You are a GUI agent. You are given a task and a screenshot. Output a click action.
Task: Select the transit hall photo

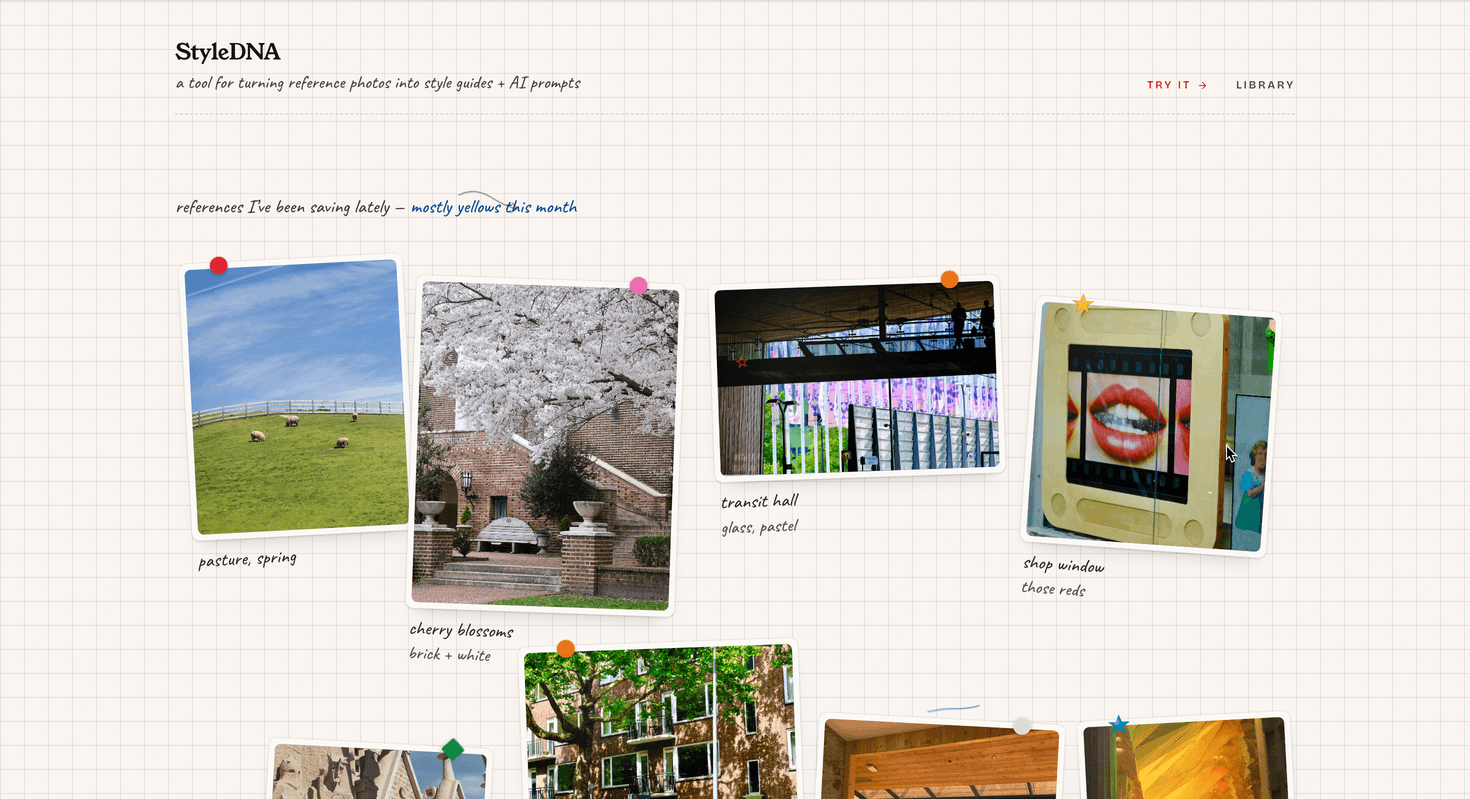coord(857,380)
